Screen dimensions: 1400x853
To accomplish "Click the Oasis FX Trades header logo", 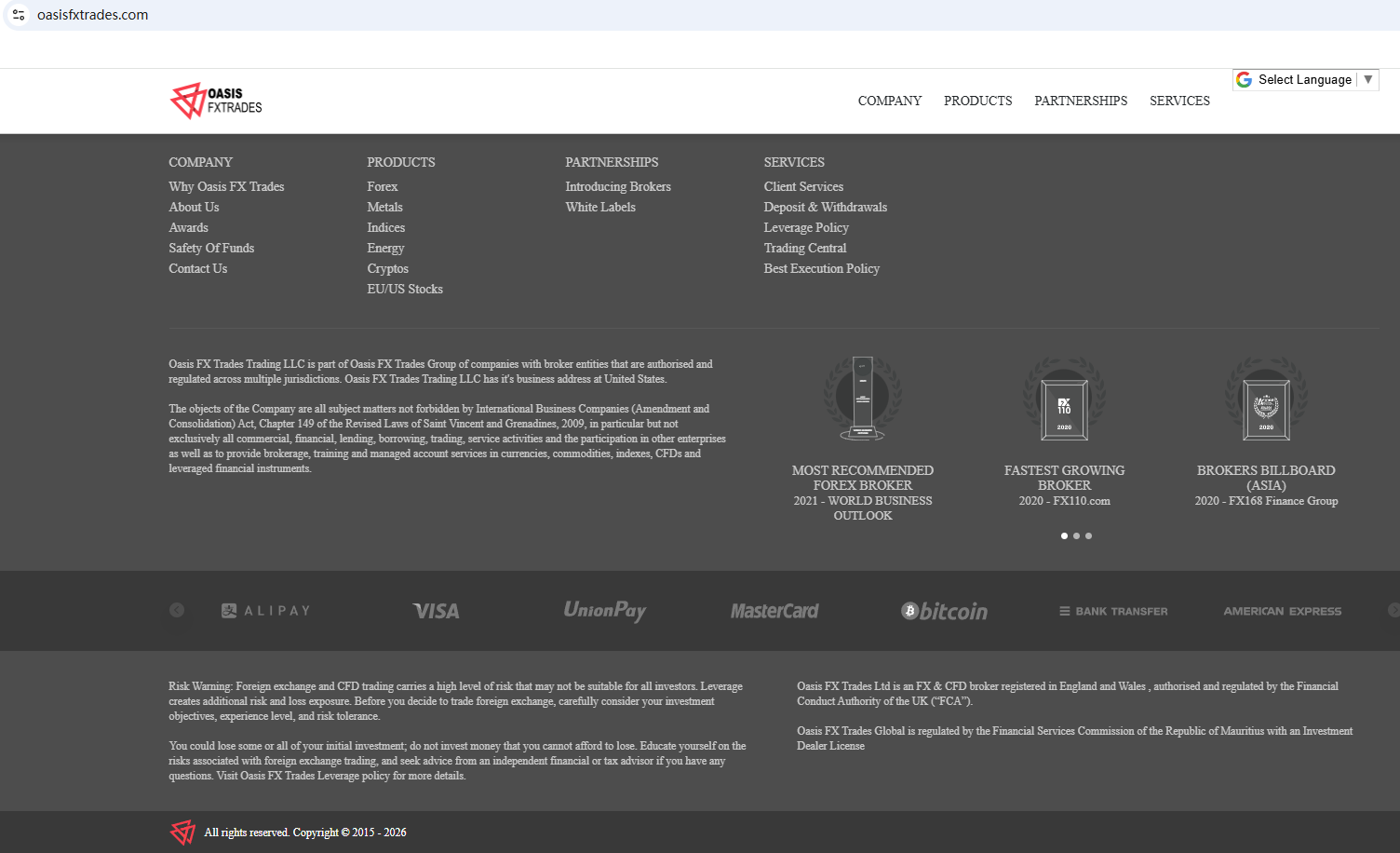I will tap(216, 101).
